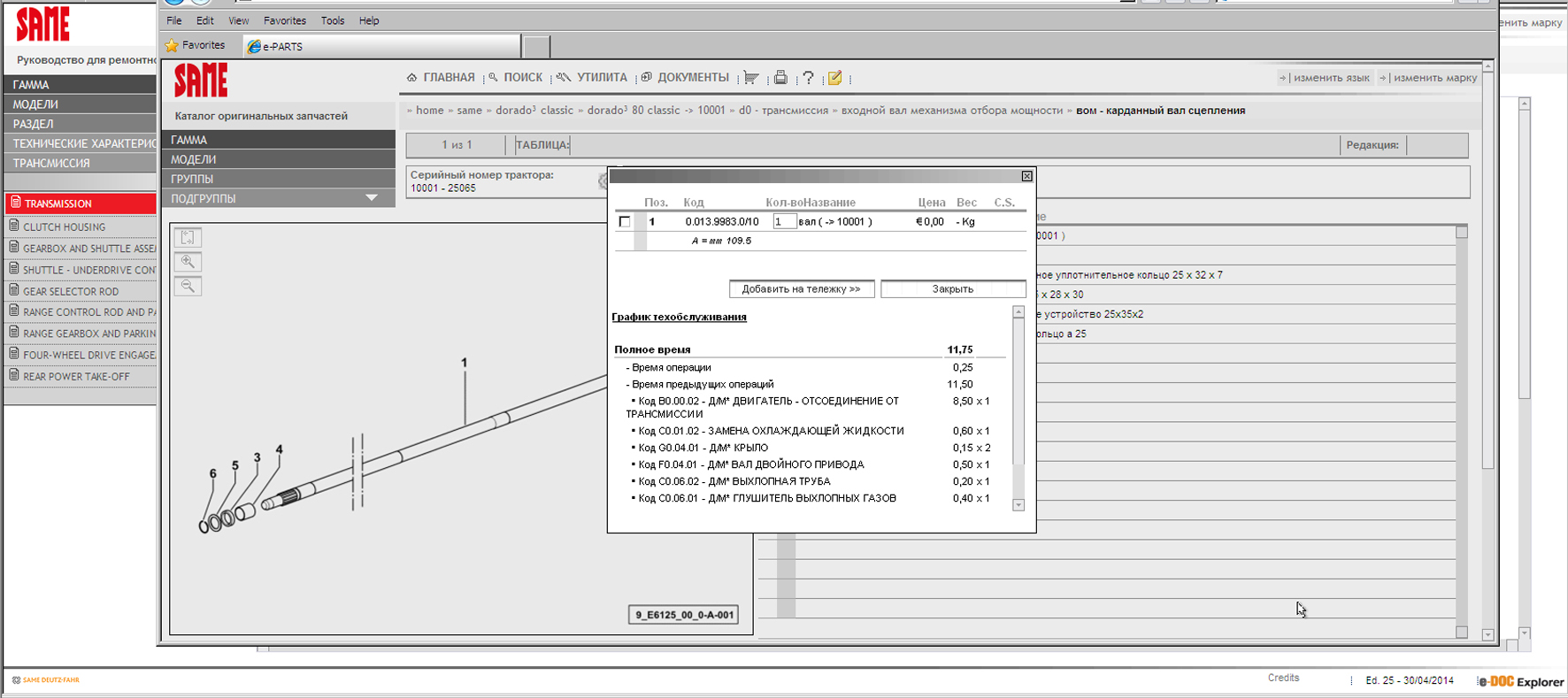Click the shopping cart icon in toolbar
1568x698 pixels.
click(750, 78)
